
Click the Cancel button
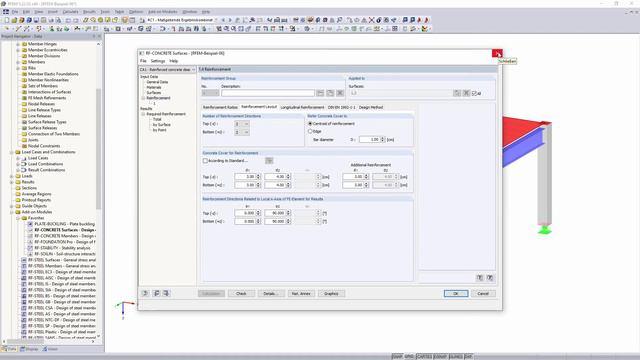coord(483,293)
